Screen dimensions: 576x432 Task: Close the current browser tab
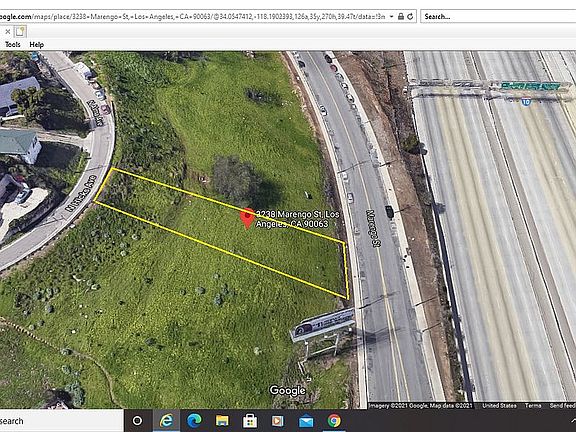point(7,32)
